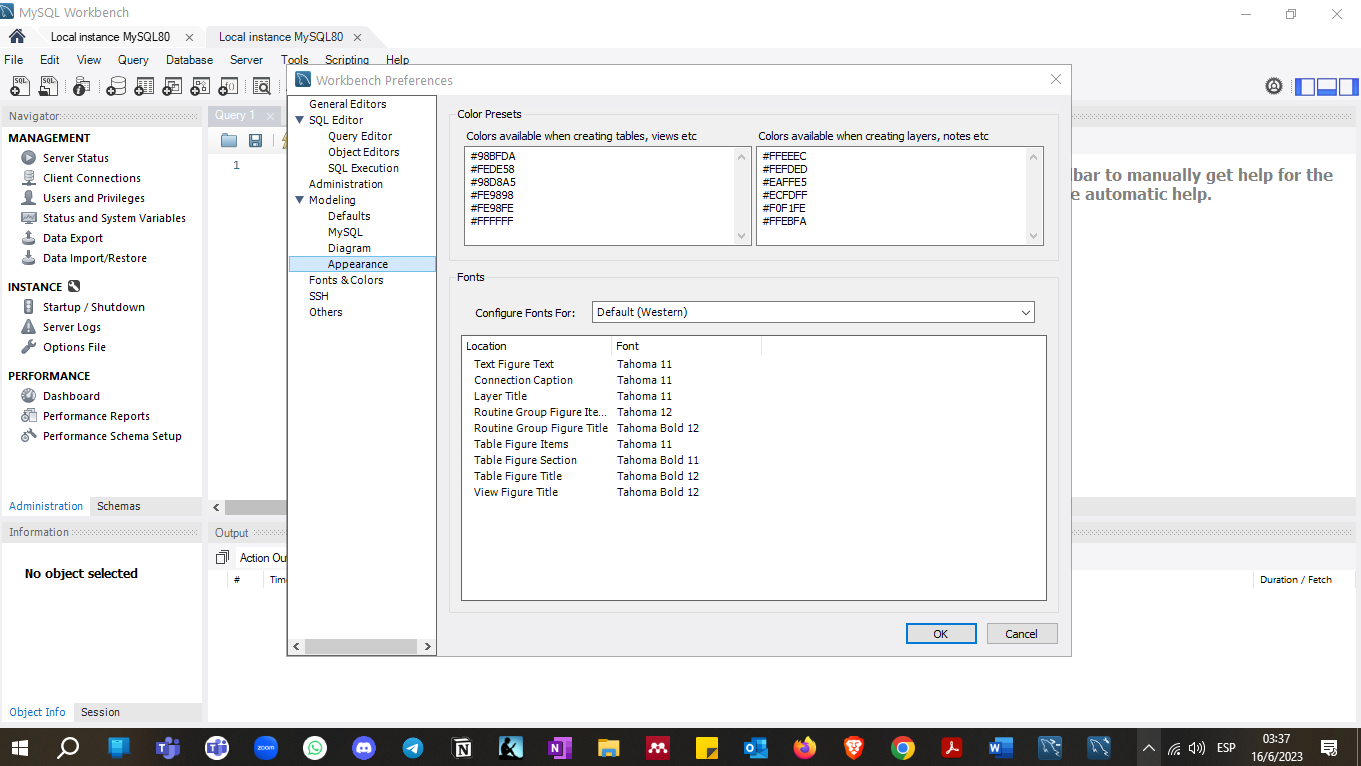The width and height of the screenshot is (1361, 766).
Task: Open the Server menu
Action: pyautogui.click(x=246, y=60)
